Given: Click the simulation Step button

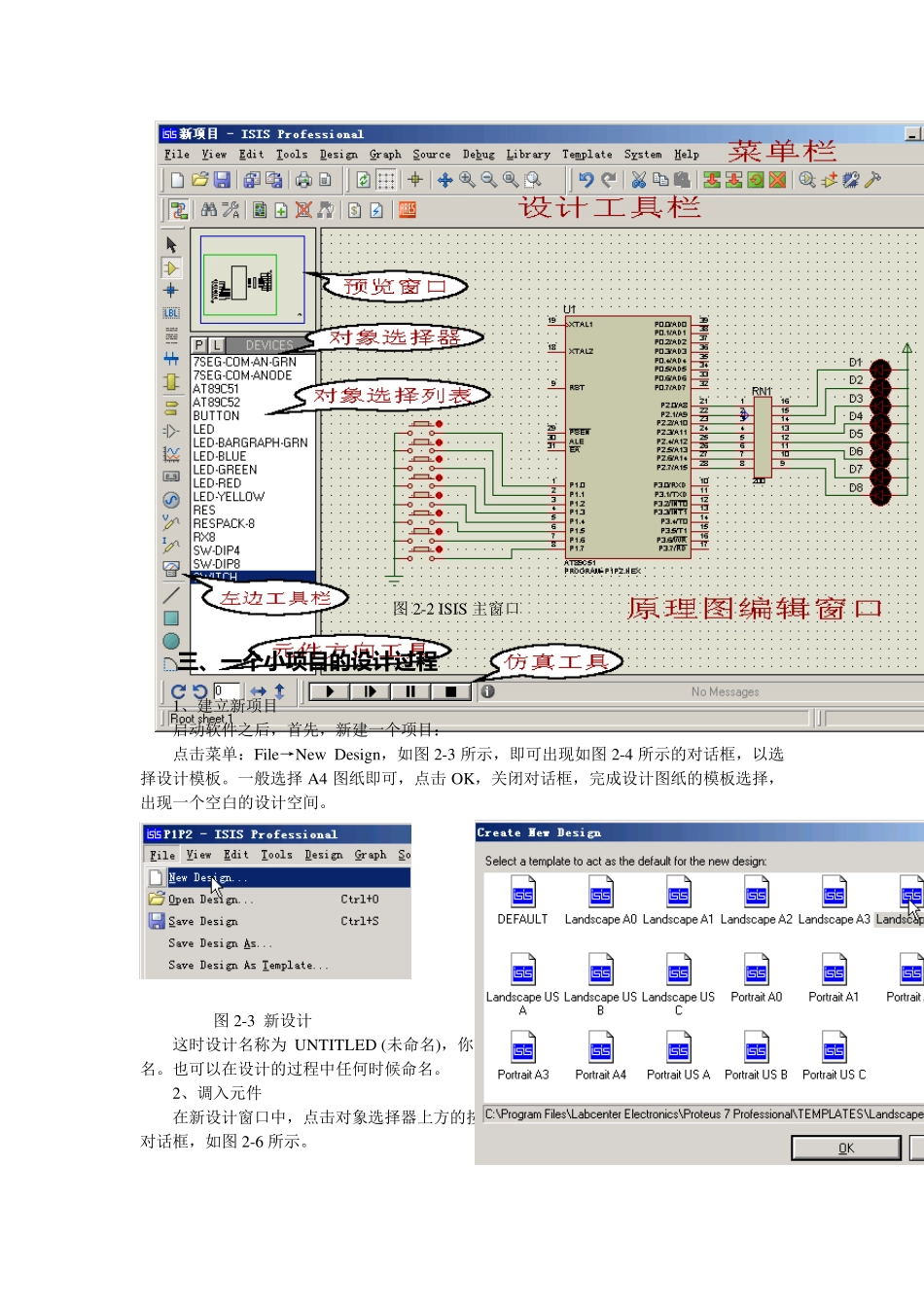Looking at the screenshot, I should (x=370, y=692).
